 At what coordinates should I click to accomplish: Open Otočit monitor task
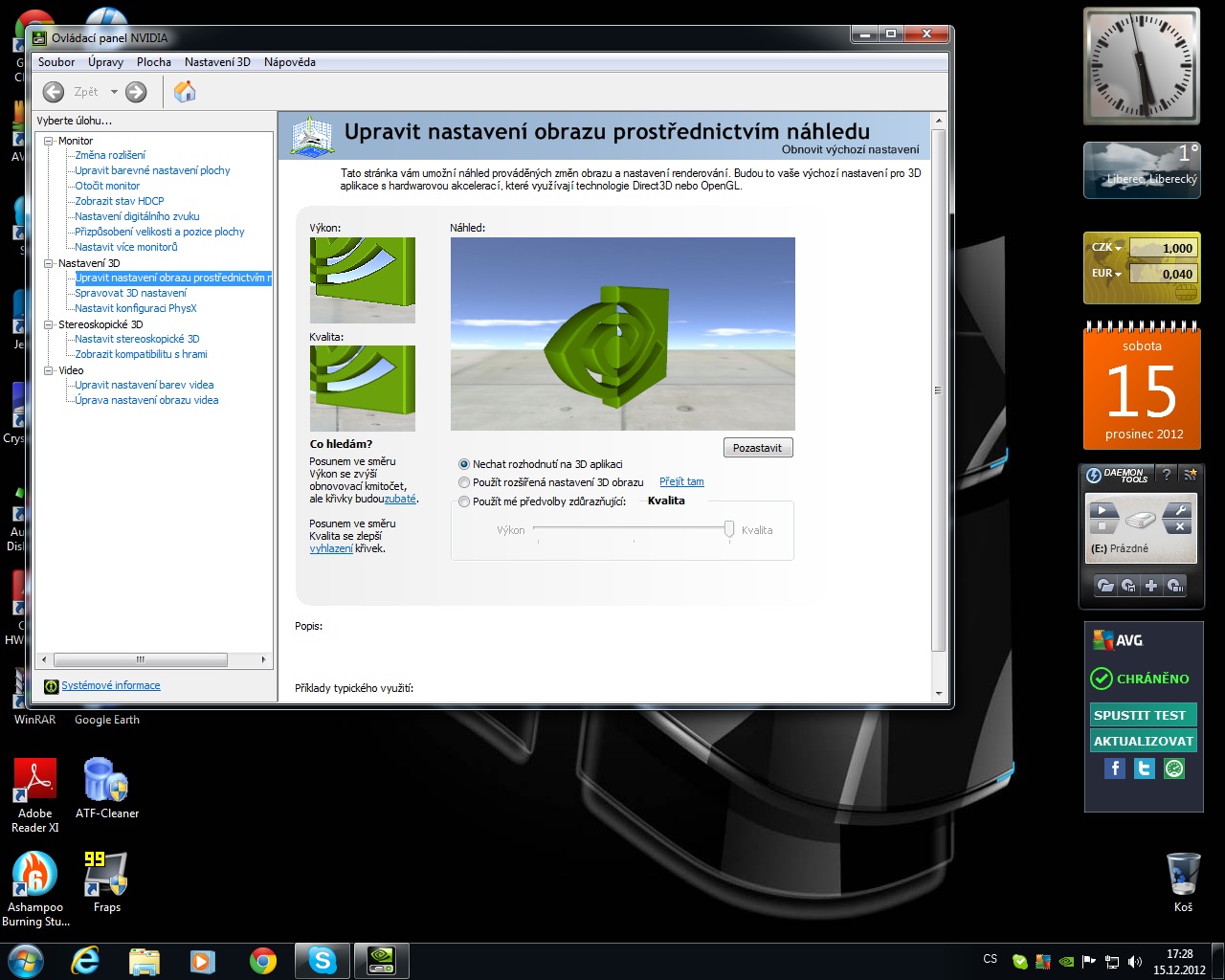107,186
